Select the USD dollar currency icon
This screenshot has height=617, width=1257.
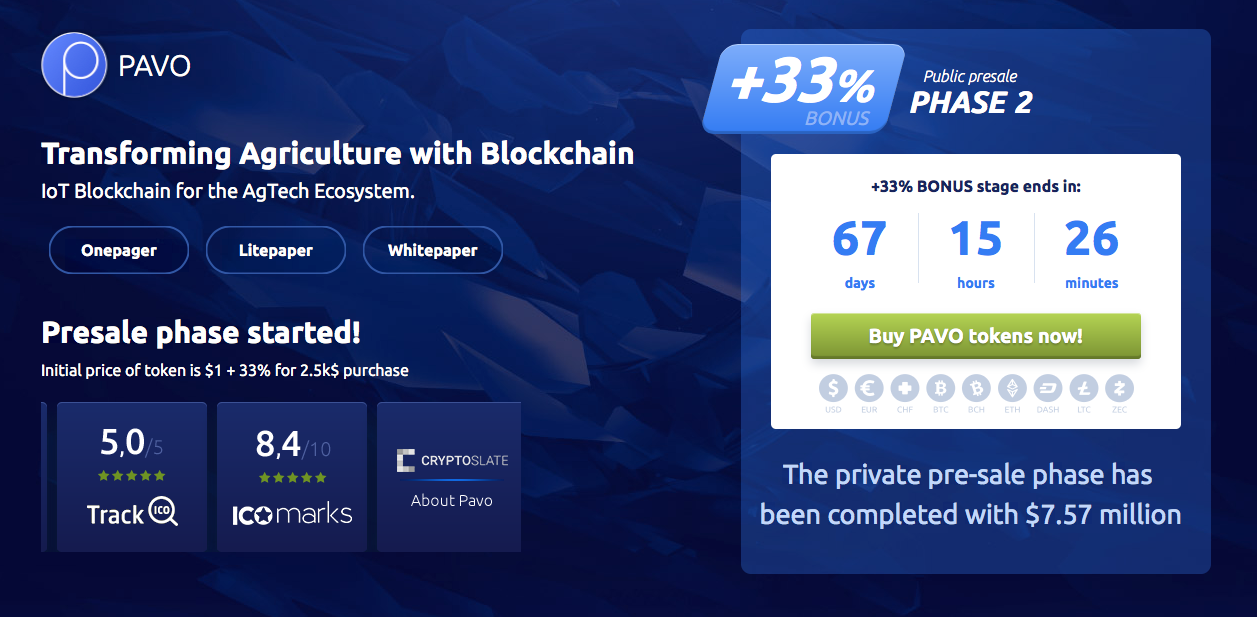point(833,388)
